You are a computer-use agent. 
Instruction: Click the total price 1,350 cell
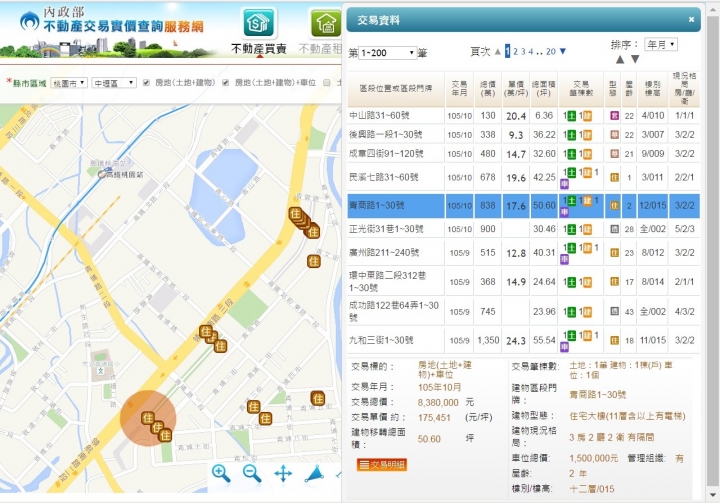[488, 340]
